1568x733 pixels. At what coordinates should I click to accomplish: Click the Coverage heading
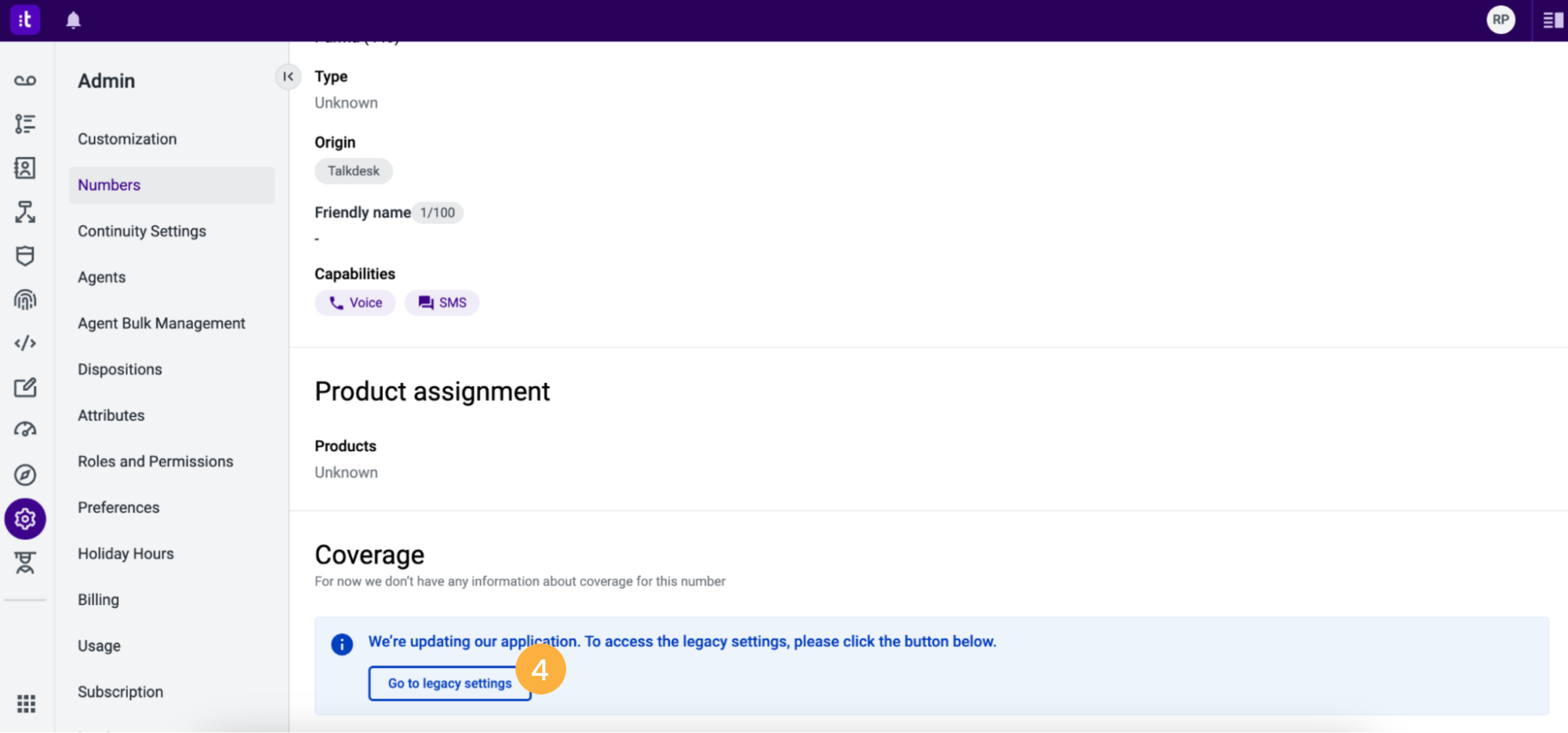(x=369, y=555)
